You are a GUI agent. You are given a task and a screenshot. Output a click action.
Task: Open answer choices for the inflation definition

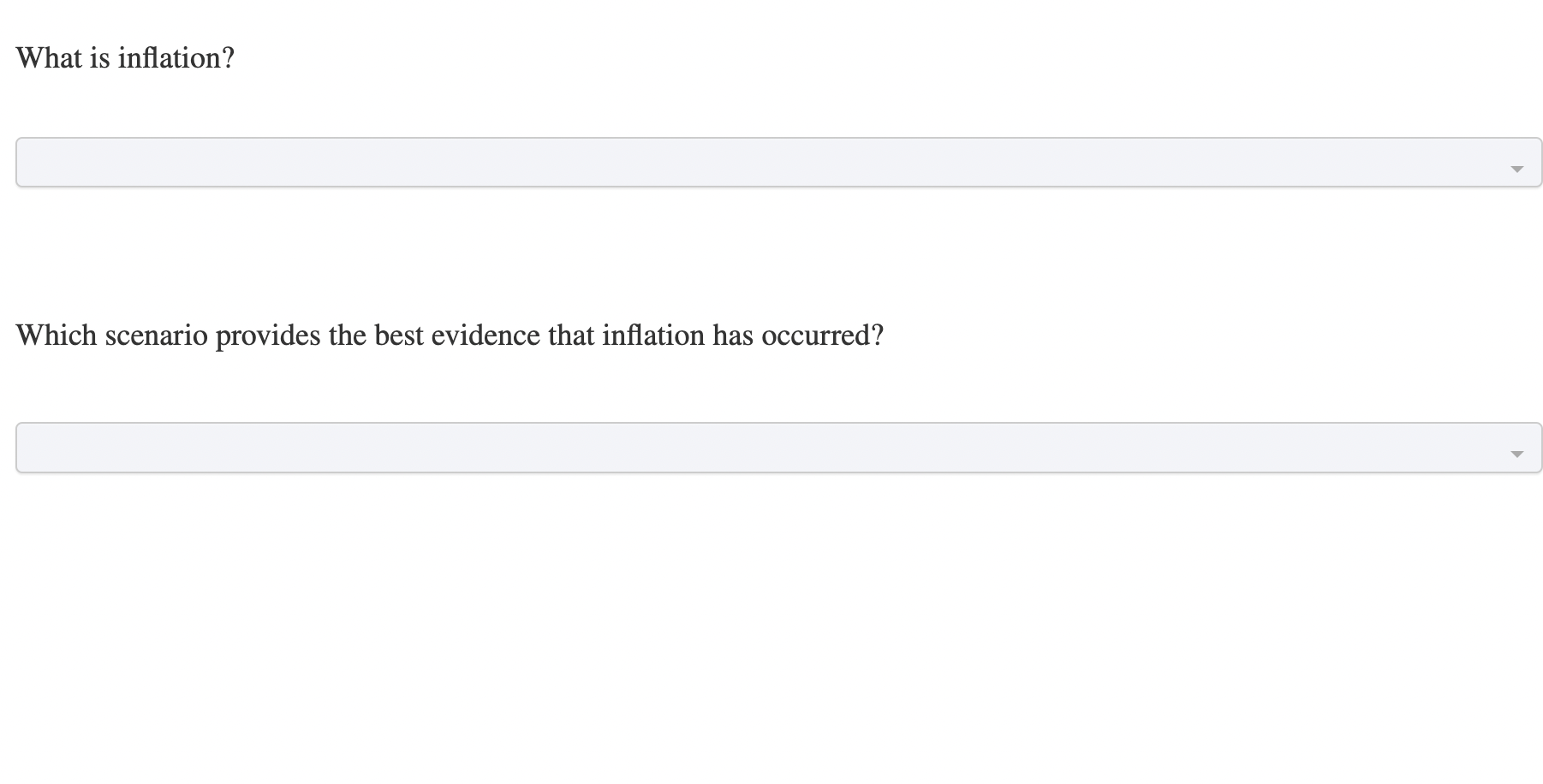coord(771,162)
